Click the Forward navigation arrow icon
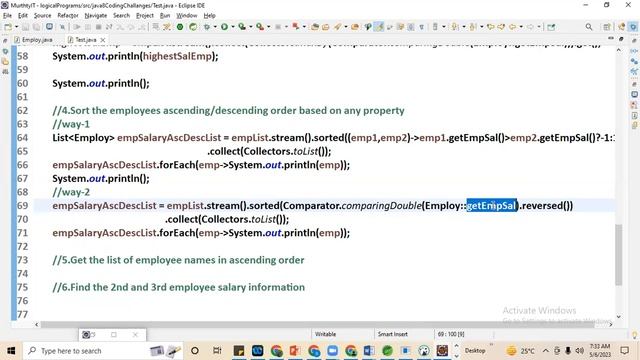The image size is (640, 360). click(530, 27)
